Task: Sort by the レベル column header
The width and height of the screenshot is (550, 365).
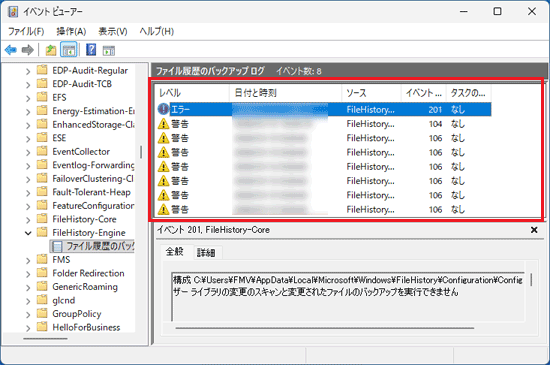Action: click(x=193, y=93)
